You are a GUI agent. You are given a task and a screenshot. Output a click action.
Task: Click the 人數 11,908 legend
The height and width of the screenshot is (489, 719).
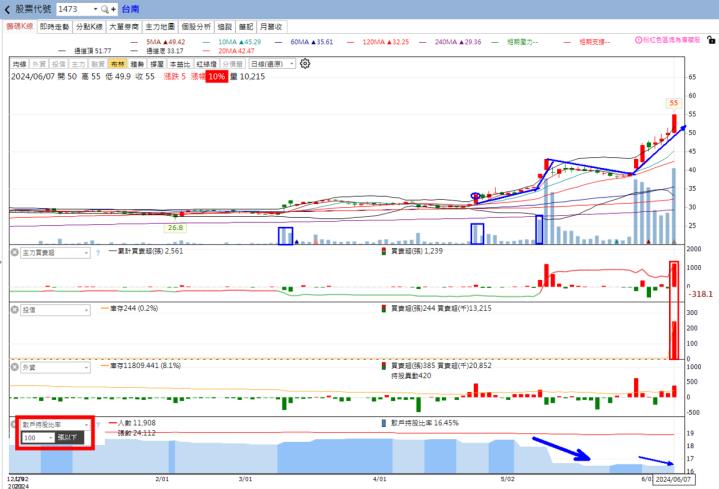coord(133,423)
